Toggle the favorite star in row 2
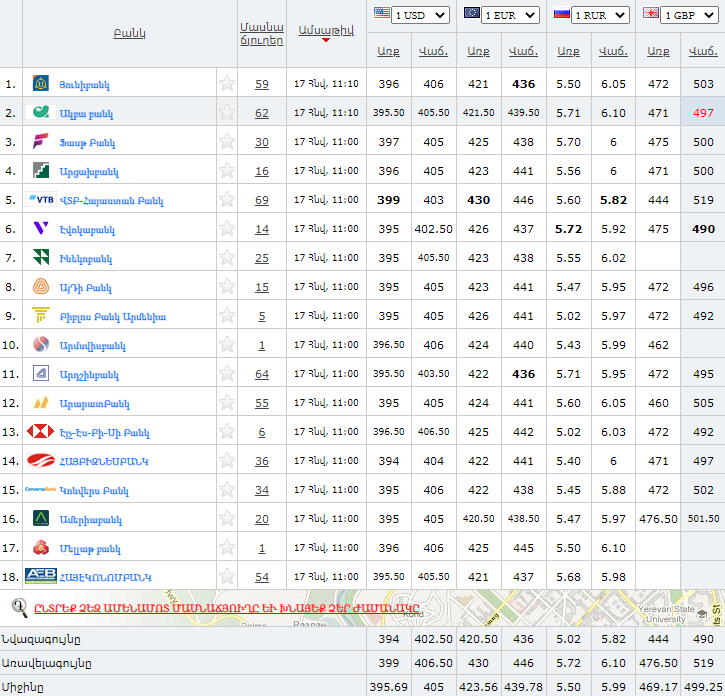The image size is (725, 696). [x=227, y=112]
